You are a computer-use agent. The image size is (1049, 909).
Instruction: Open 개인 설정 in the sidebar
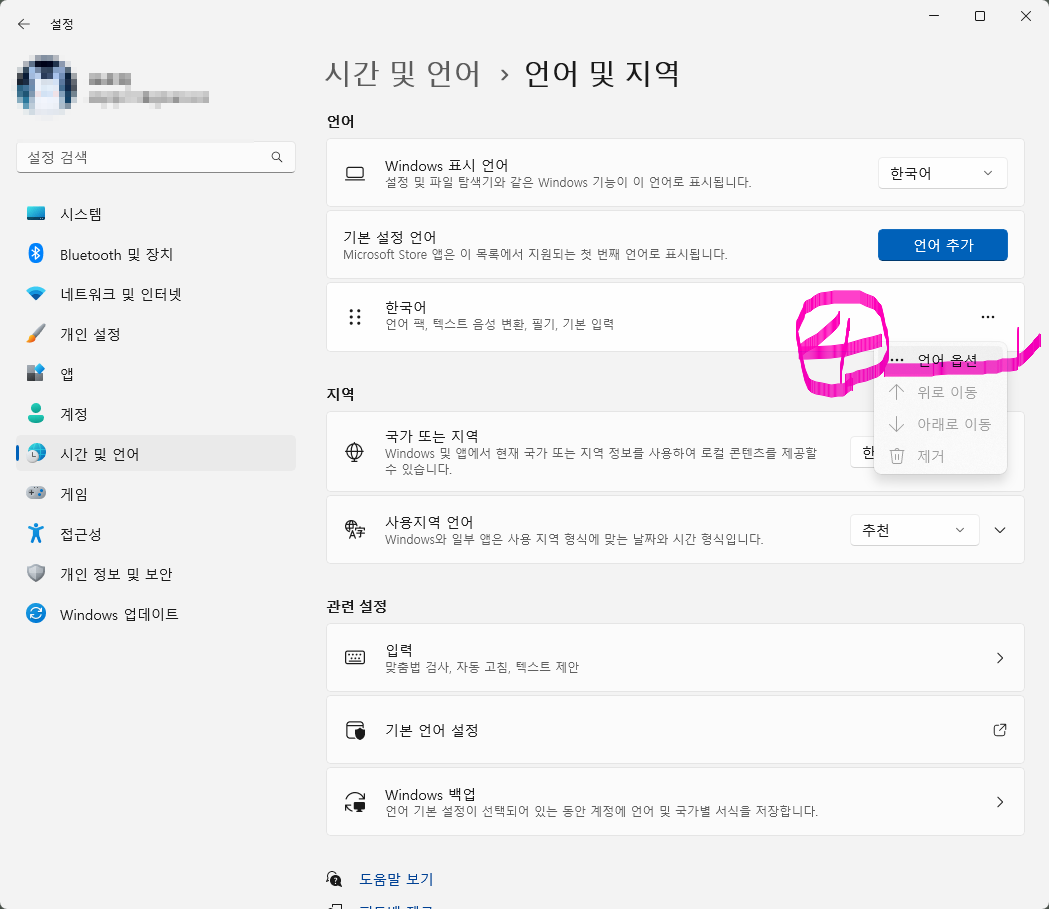(156, 334)
